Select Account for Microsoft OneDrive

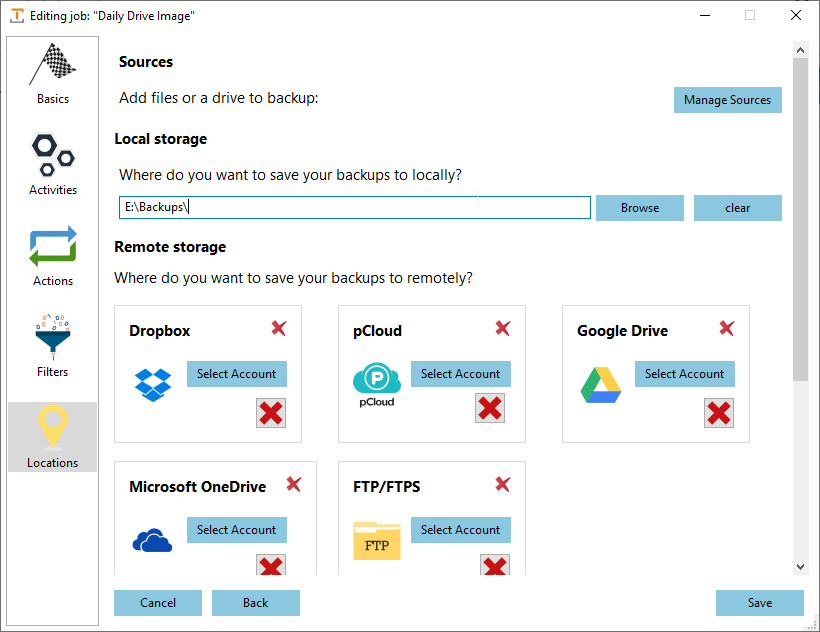pyautogui.click(x=236, y=530)
